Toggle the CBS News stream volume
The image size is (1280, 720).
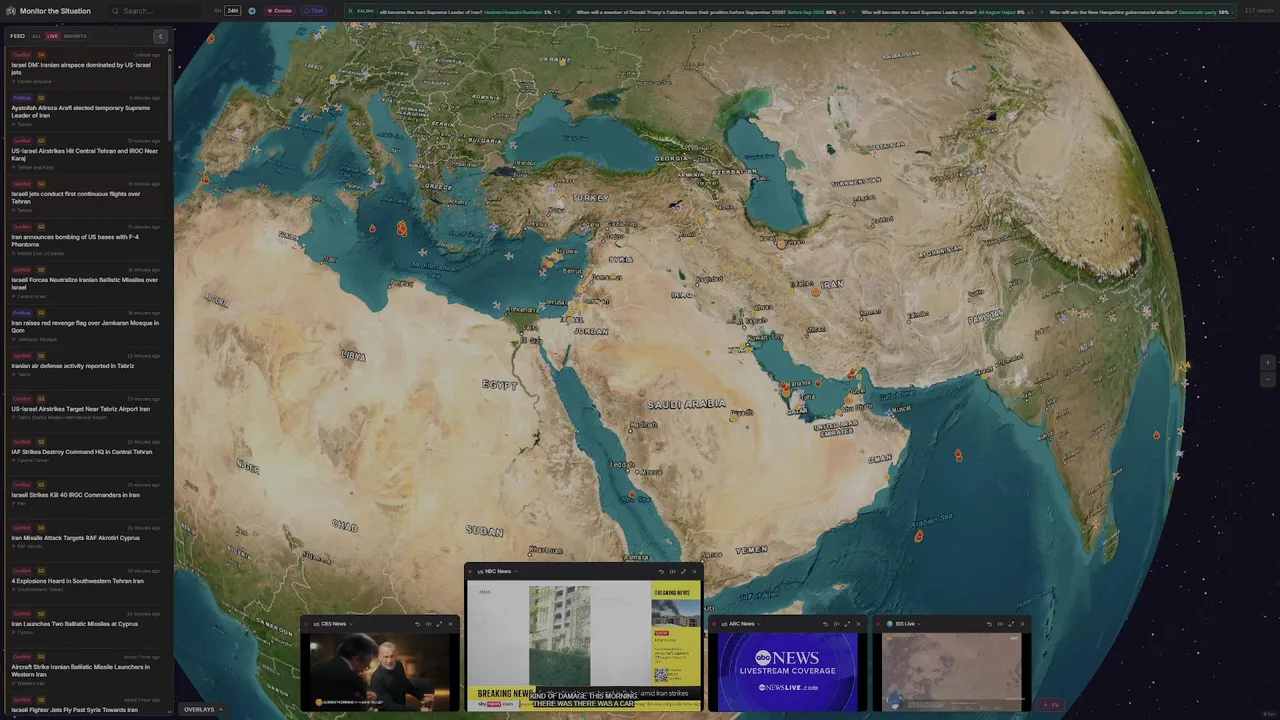click(x=428, y=624)
